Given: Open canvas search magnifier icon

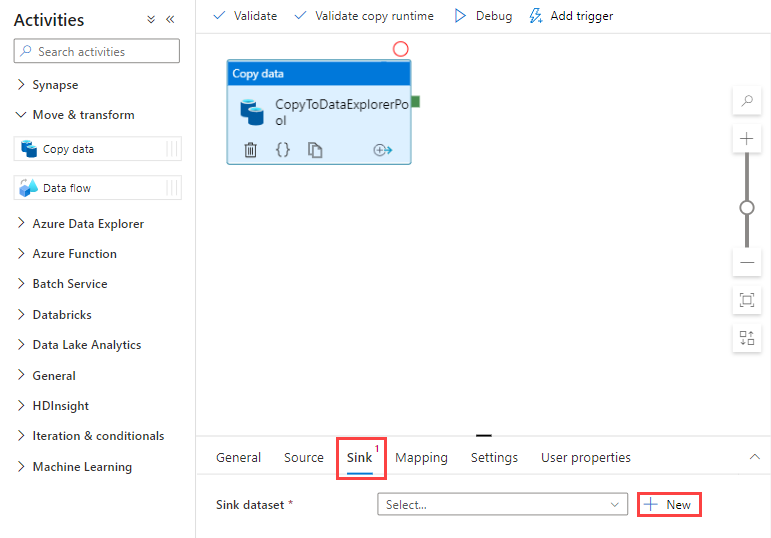Looking at the screenshot, I should 747,101.
